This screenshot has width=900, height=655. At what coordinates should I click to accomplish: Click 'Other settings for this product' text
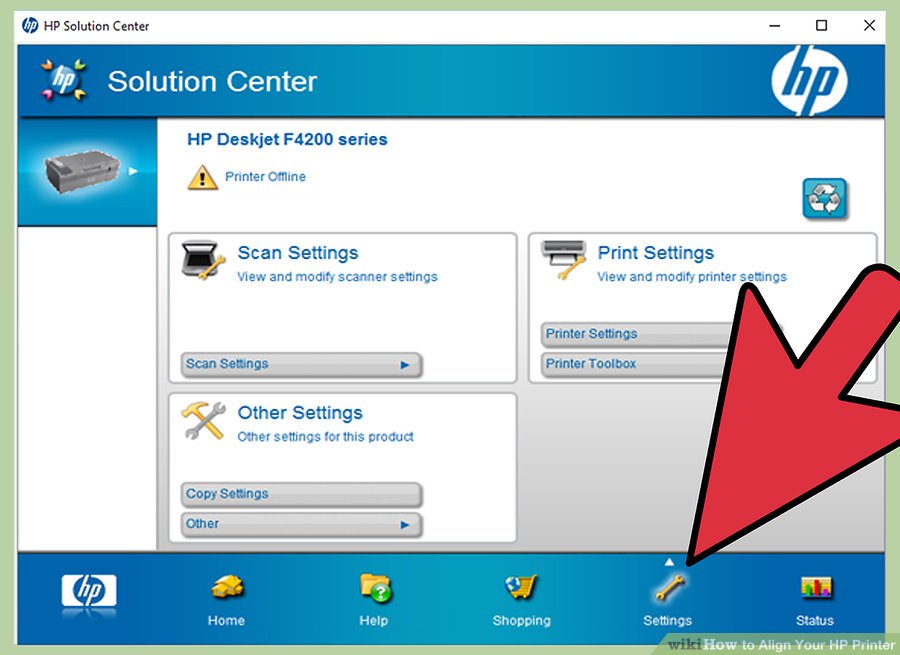pos(325,437)
